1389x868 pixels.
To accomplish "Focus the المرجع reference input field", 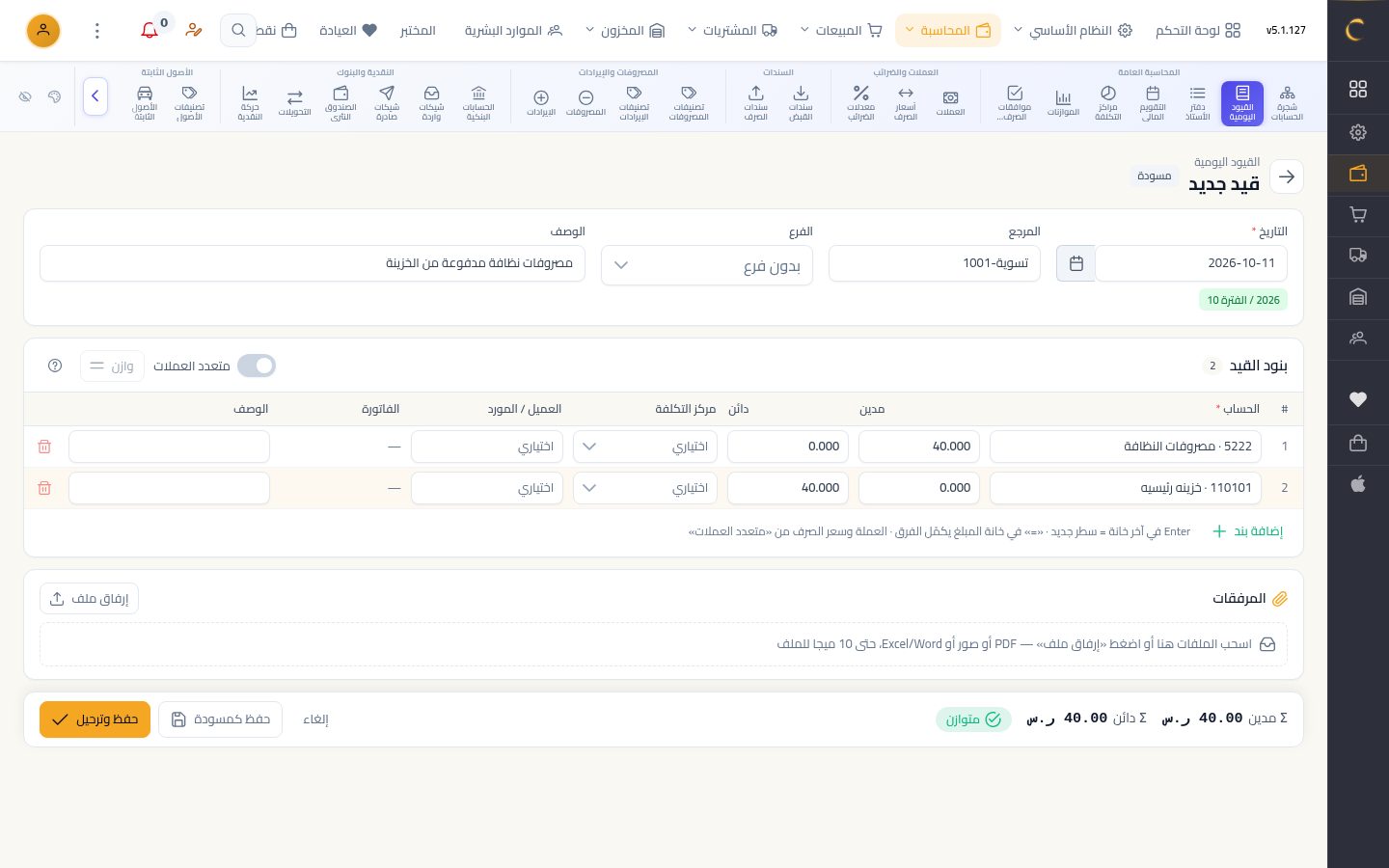I will 935,263.
